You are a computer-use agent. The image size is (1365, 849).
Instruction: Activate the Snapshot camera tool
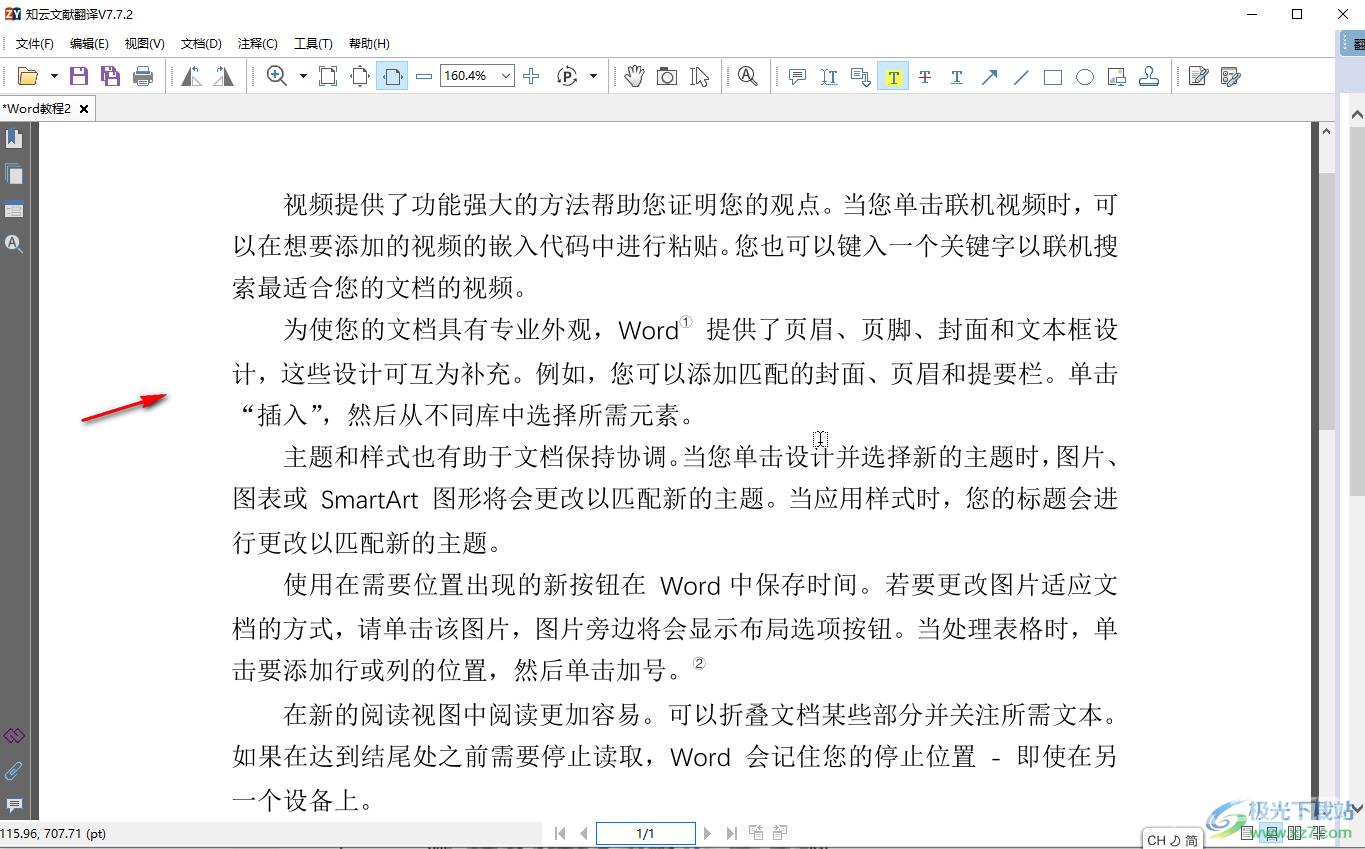667,76
